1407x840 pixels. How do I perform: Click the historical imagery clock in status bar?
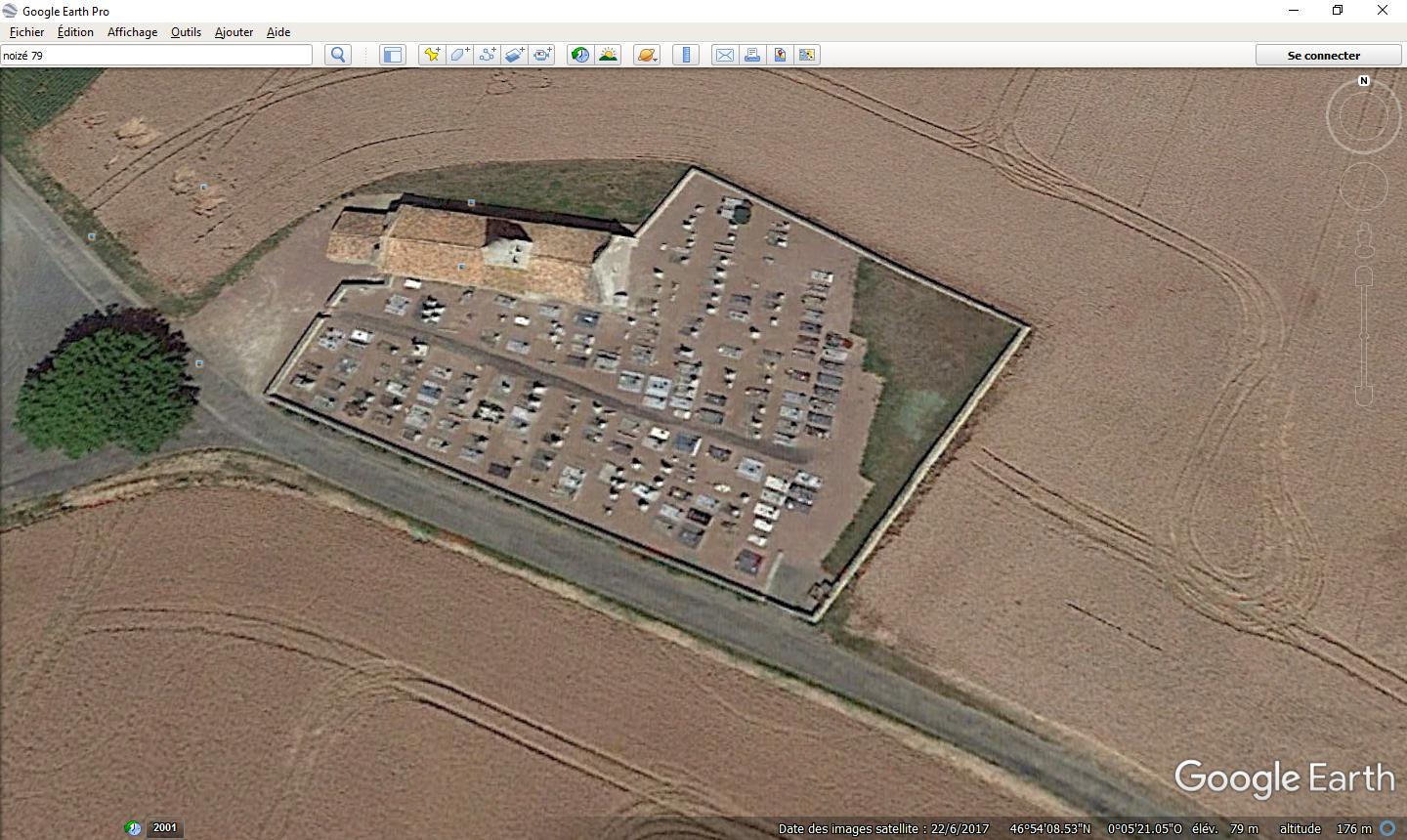[x=134, y=828]
